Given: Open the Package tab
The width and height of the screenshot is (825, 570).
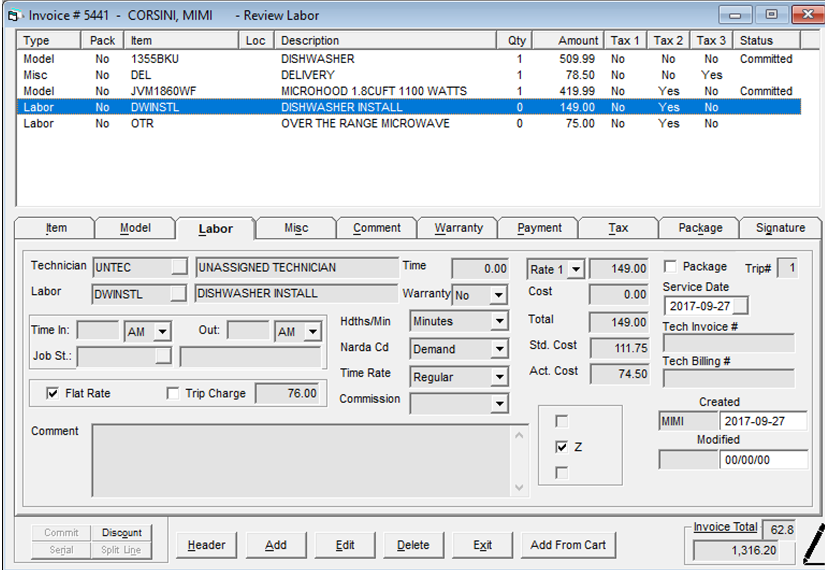Looking at the screenshot, I should 700,228.
